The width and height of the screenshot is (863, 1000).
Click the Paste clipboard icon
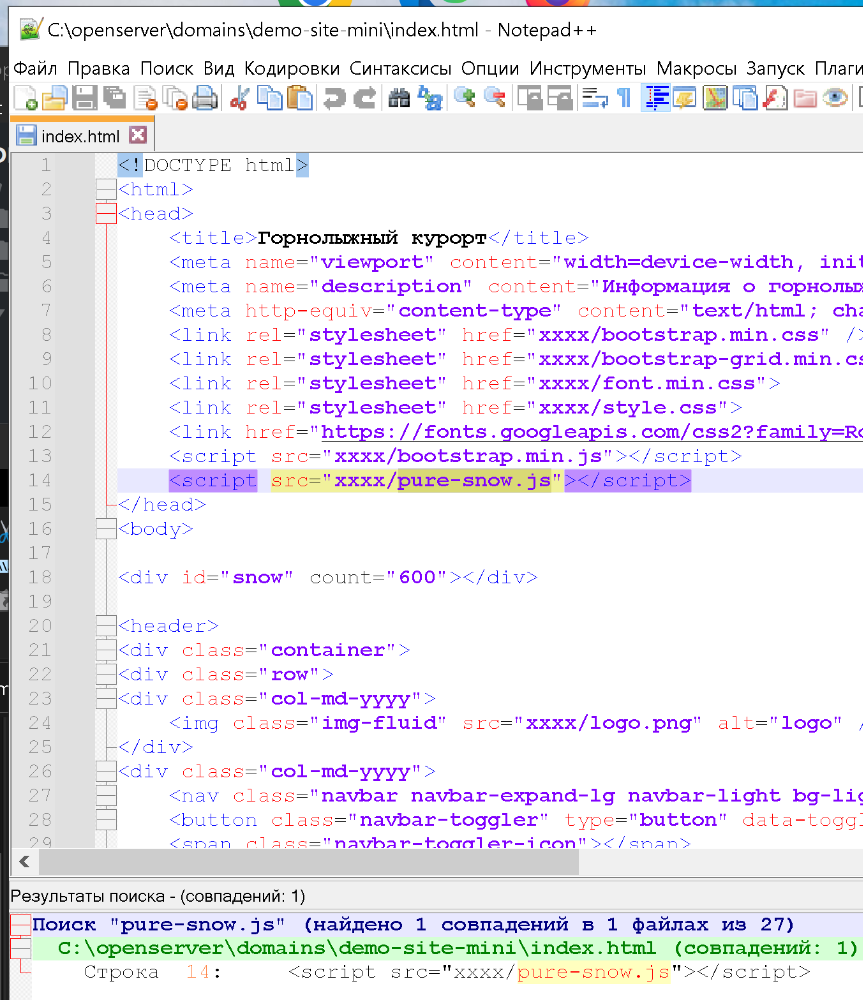[299, 98]
